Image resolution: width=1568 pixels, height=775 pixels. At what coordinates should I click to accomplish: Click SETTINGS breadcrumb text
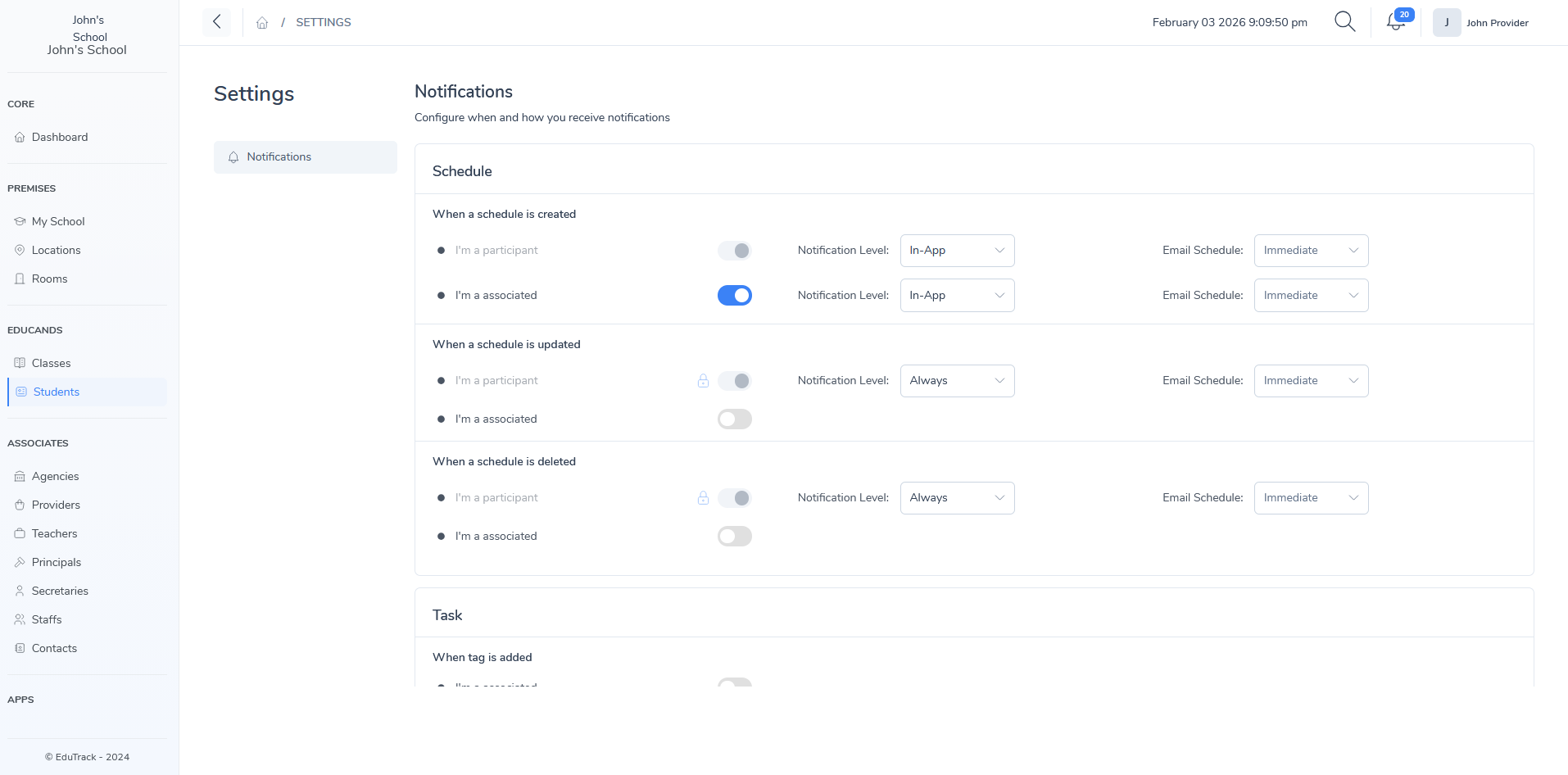[x=323, y=23]
